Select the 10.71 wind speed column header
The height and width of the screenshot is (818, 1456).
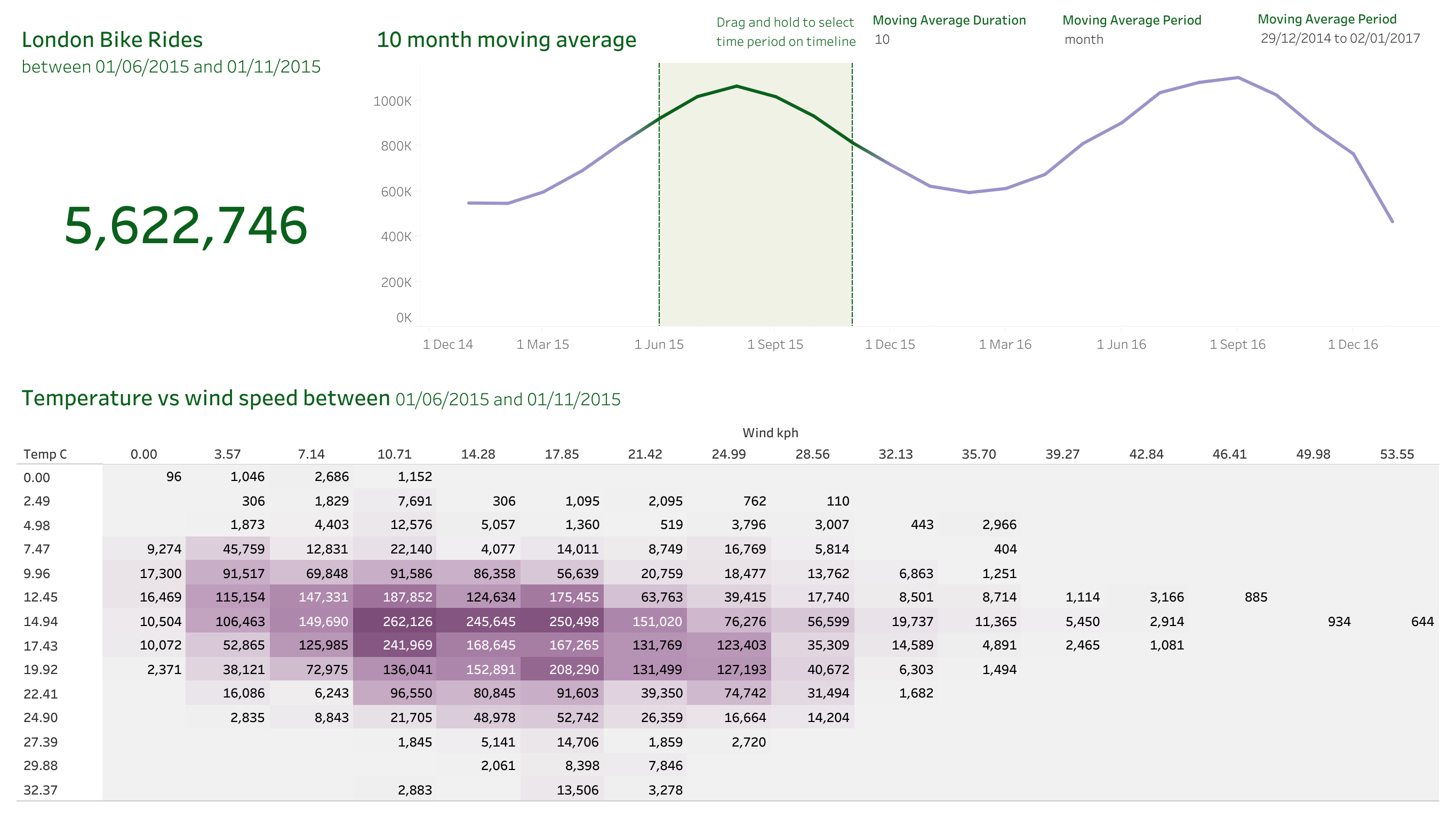pos(394,454)
